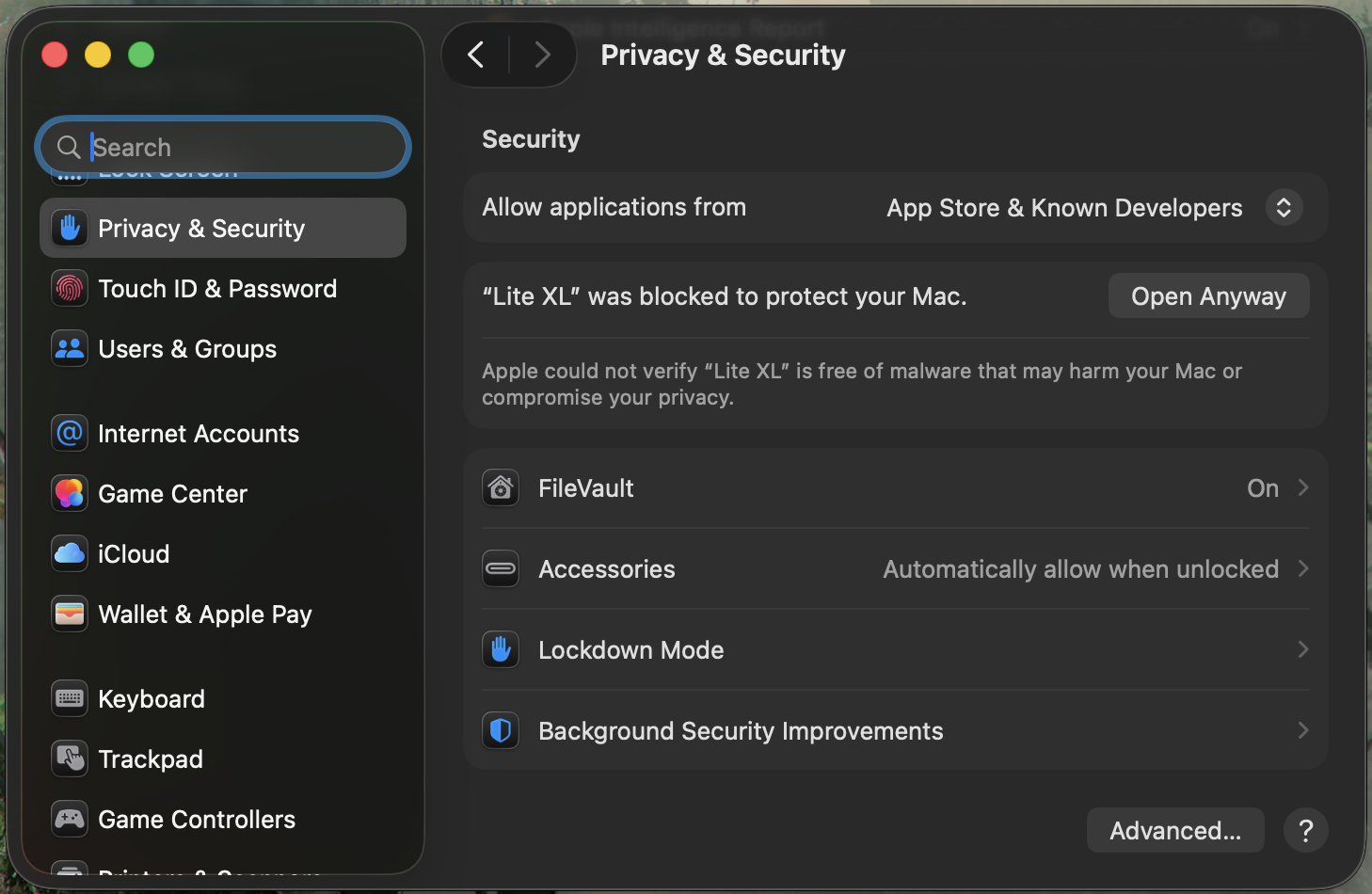Viewport: 1372px width, 894px height.
Task: Click the FileVault On status
Action: pyautogui.click(x=1263, y=487)
